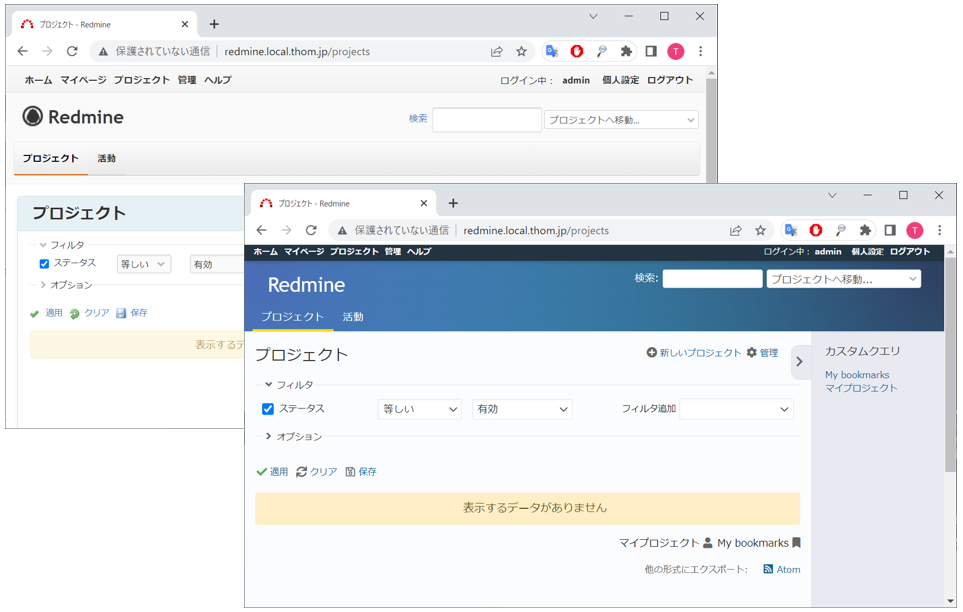
Task: Click reload icon in front browser window
Action: (x=311, y=230)
